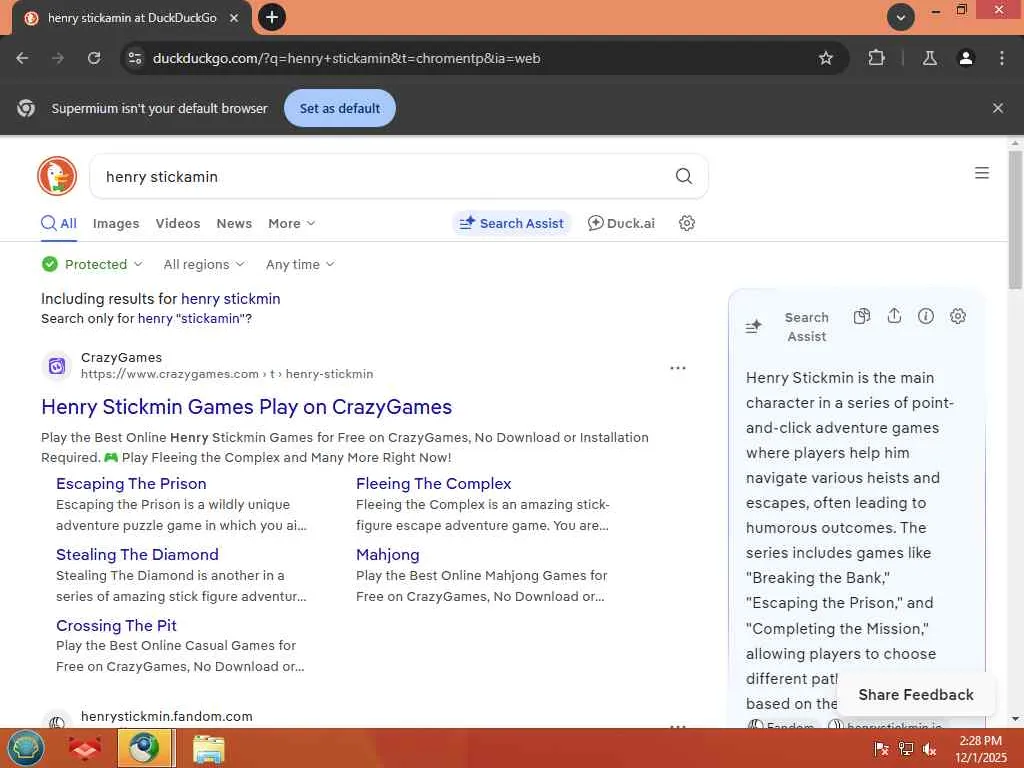
Task: Click the henry stickmin corrected spelling link
Action: click(231, 298)
